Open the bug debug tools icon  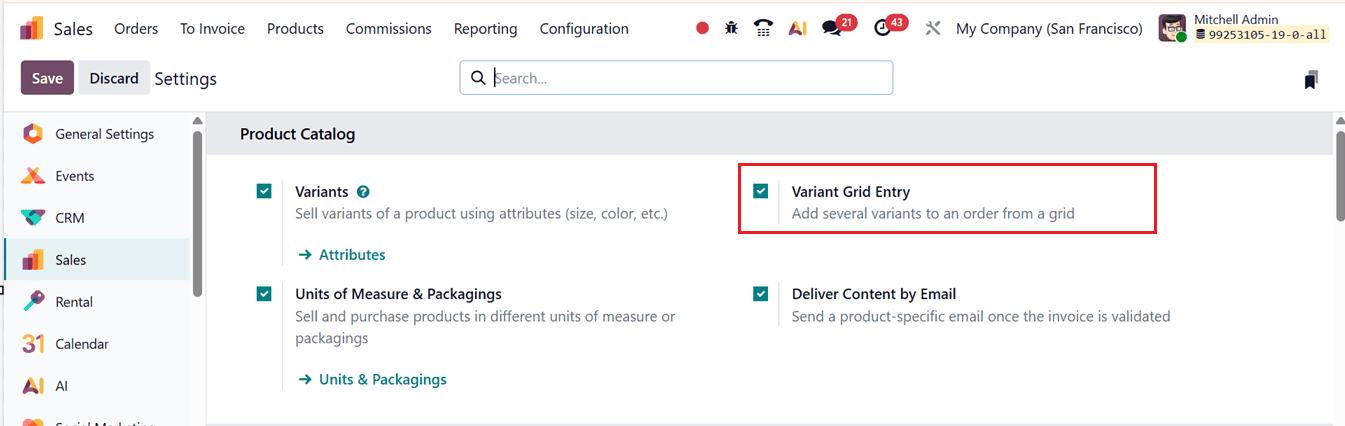tap(732, 28)
